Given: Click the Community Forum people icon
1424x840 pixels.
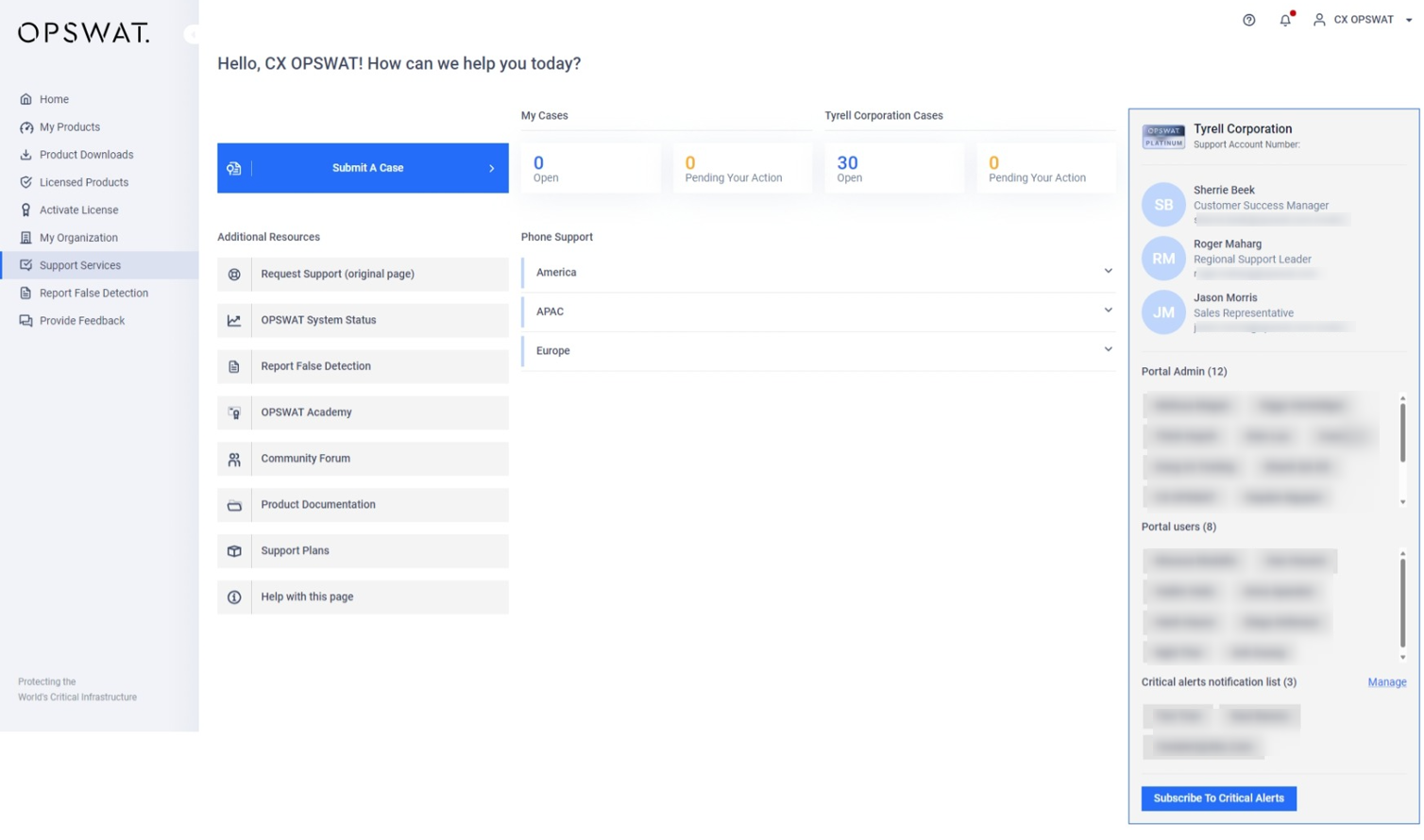Looking at the screenshot, I should point(234,459).
